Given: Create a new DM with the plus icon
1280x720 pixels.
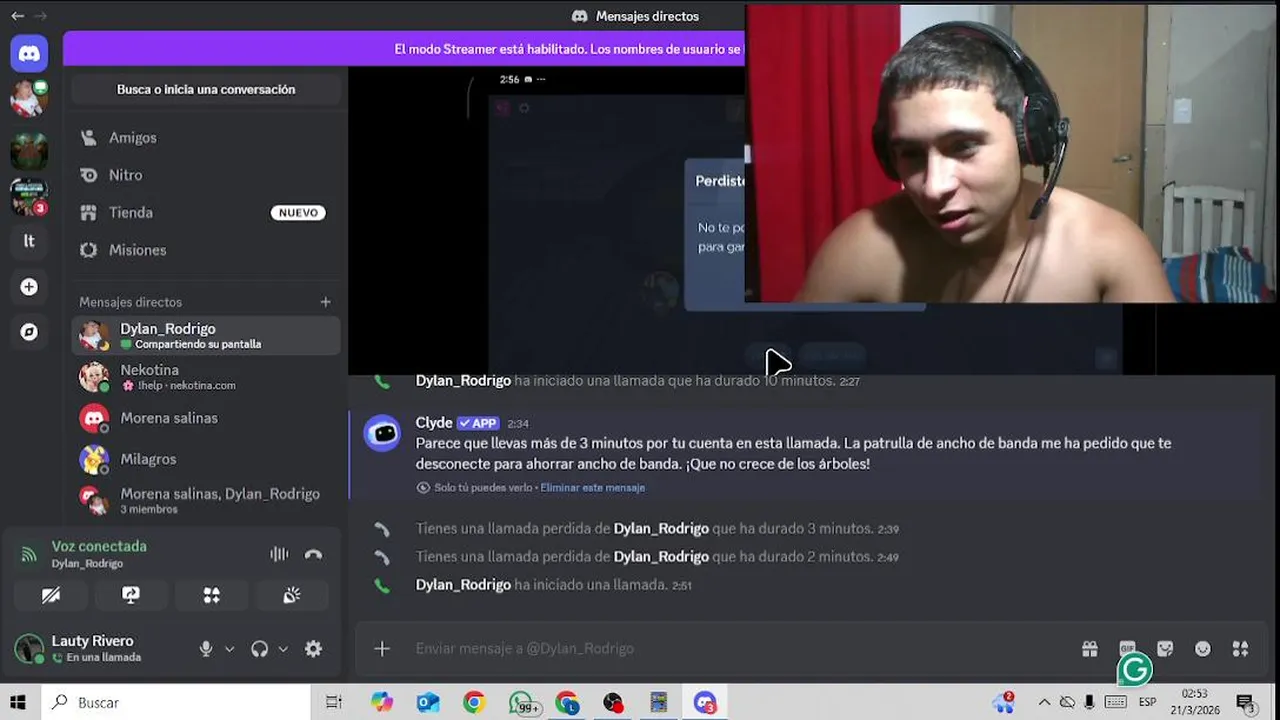Looking at the screenshot, I should pyautogui.click(x=325, y=302).
